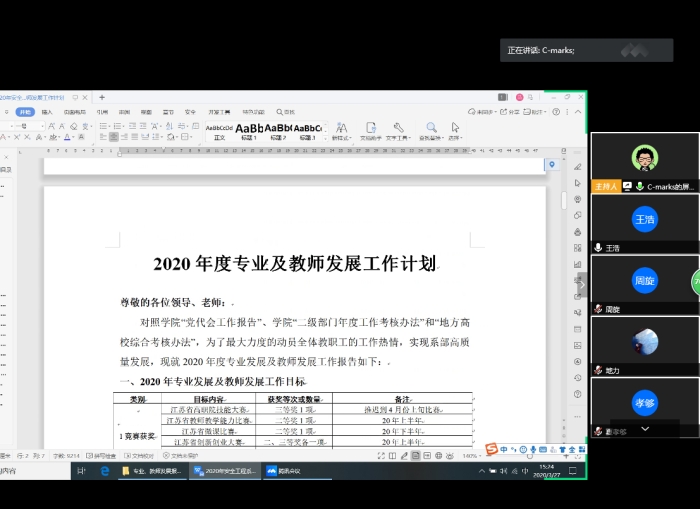700x509 pixels.
Task: Click the selection arrow tool in ribbon
Action: [456, 129]
